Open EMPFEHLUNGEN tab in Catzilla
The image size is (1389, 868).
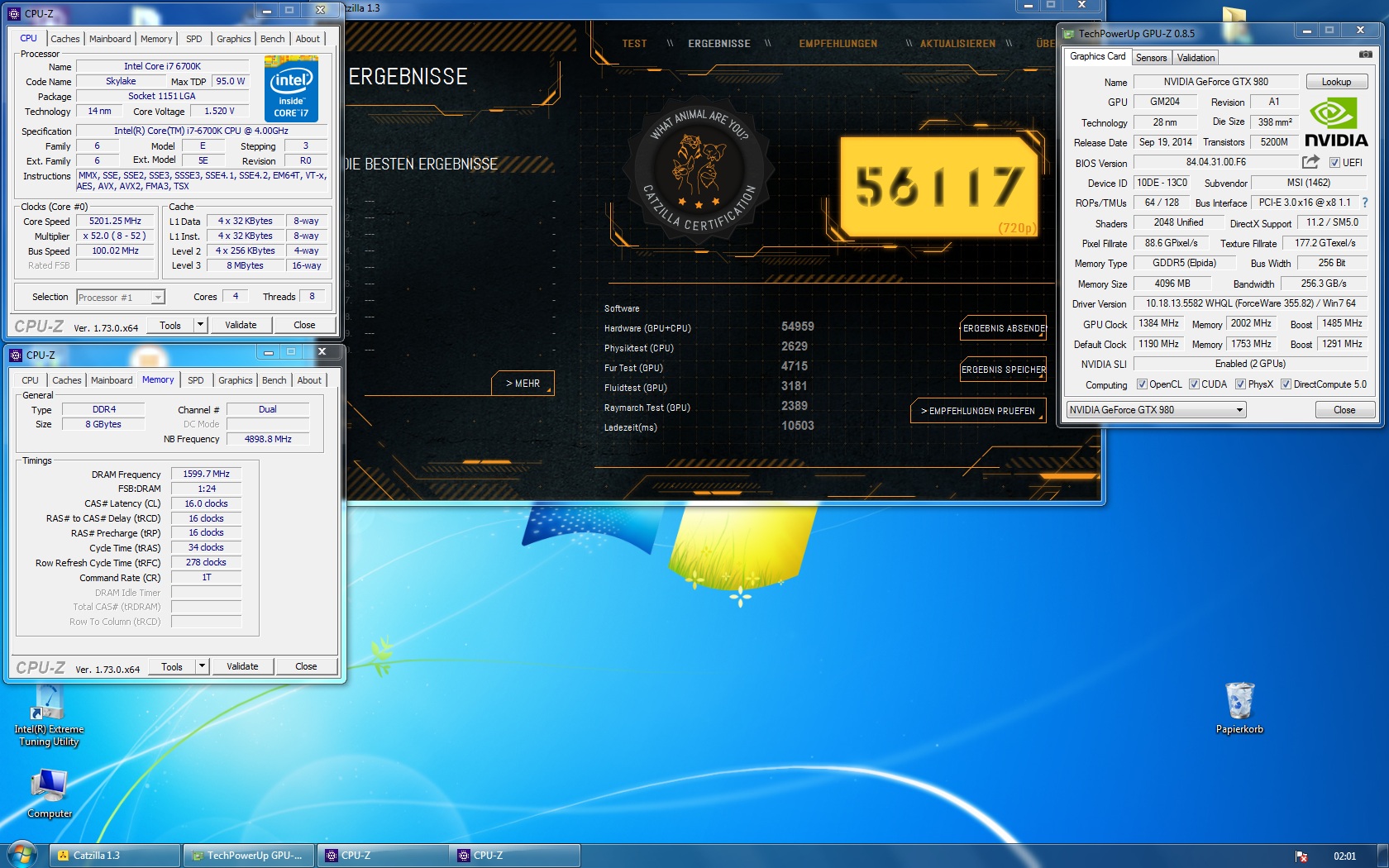coord(838,44)
